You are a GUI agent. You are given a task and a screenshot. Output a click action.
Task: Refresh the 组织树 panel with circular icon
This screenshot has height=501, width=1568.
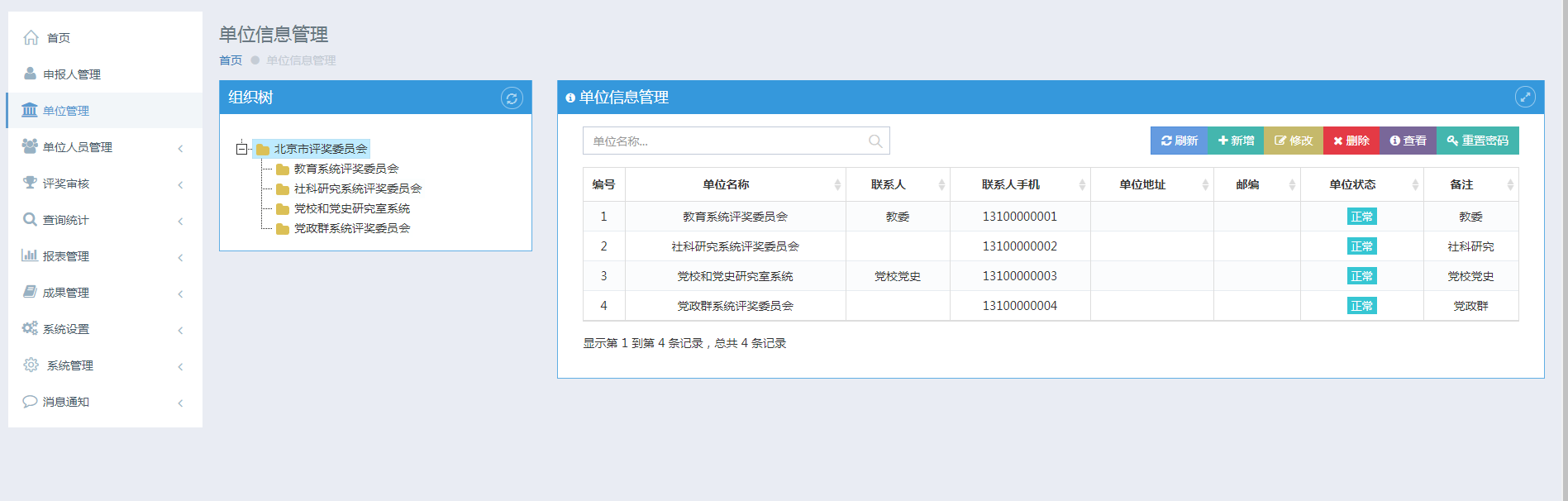[x=512, y=98]
